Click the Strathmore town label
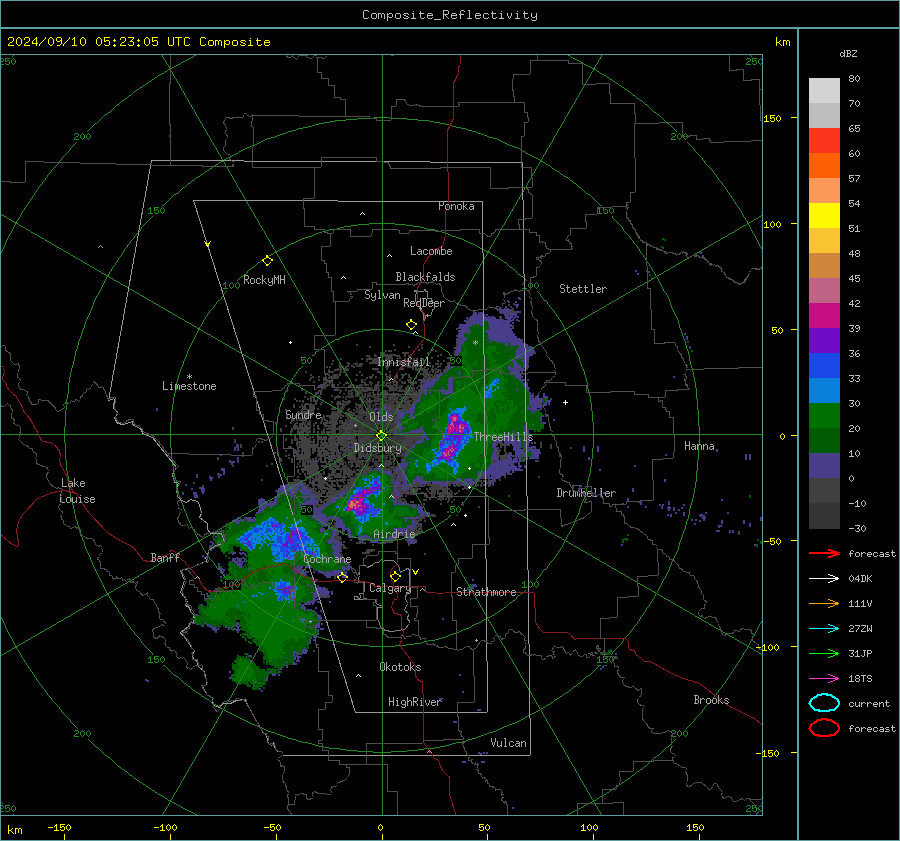The width and height of the screenshot is (900, 841). pos(486,592)
